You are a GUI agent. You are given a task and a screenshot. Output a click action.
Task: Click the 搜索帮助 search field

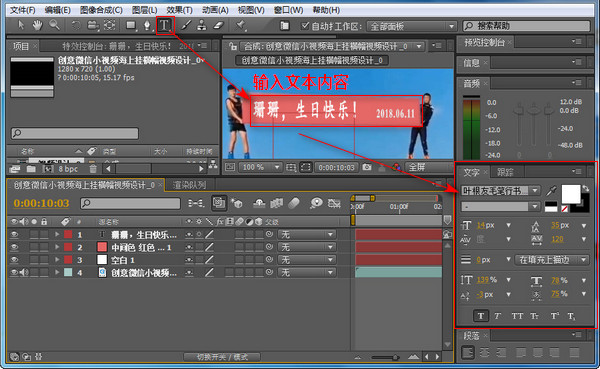527,26
